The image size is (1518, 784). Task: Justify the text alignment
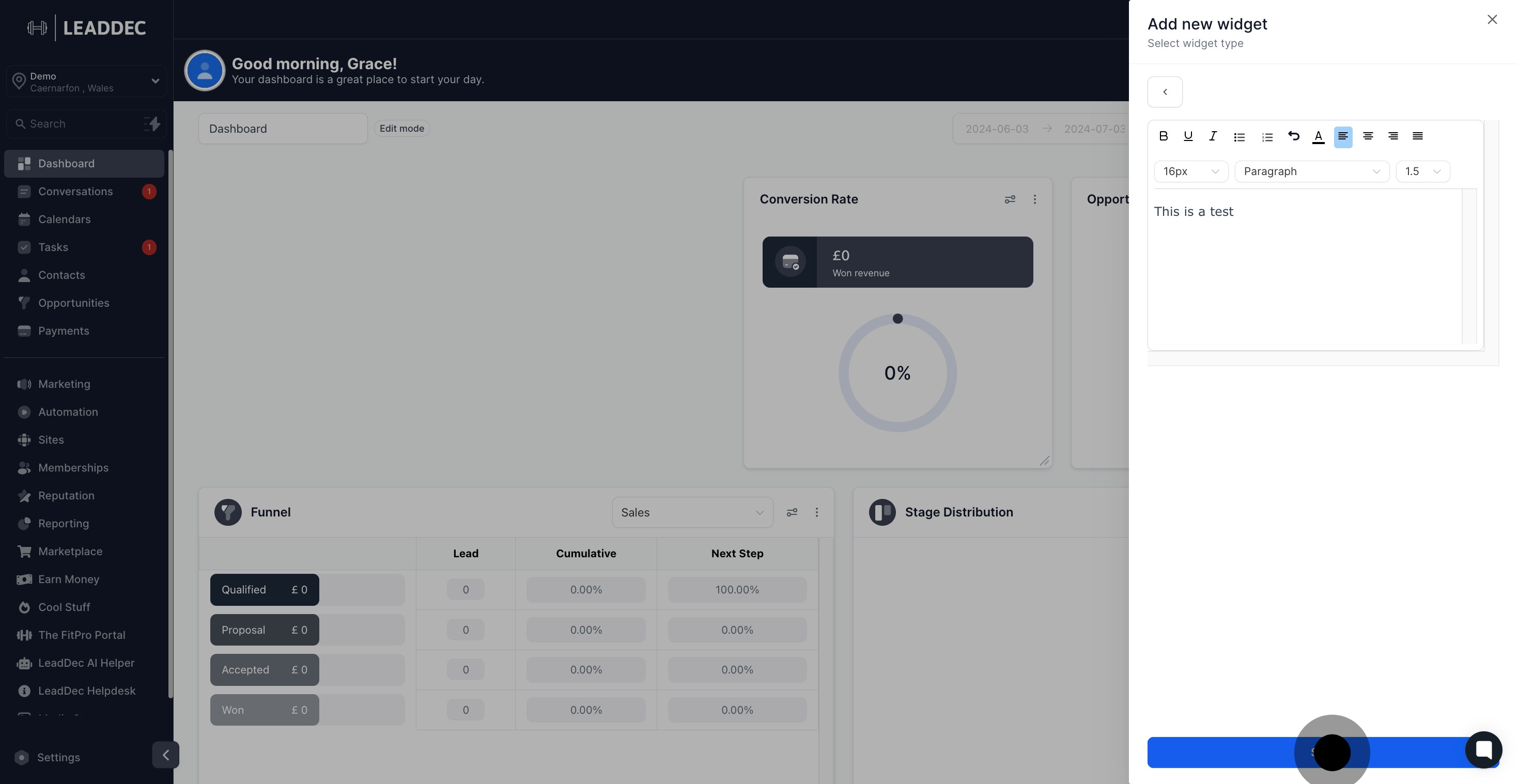coord(1417,136)
